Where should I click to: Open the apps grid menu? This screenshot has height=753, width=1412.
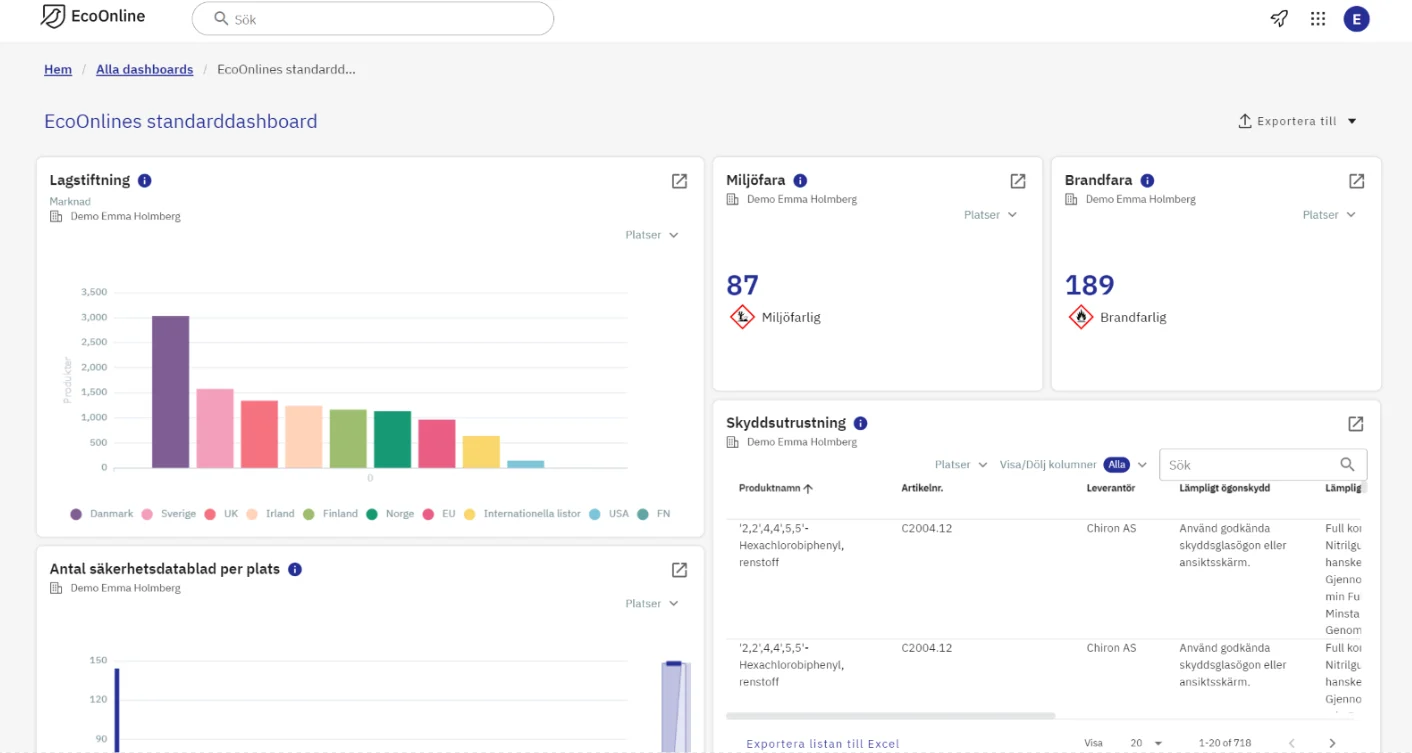pos(1318,18)
